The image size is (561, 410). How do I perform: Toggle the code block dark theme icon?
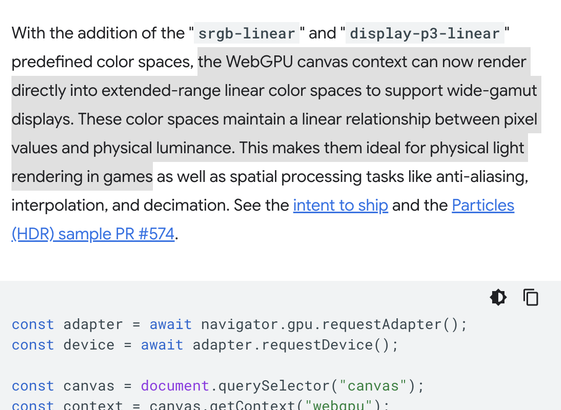coord(498,297)
